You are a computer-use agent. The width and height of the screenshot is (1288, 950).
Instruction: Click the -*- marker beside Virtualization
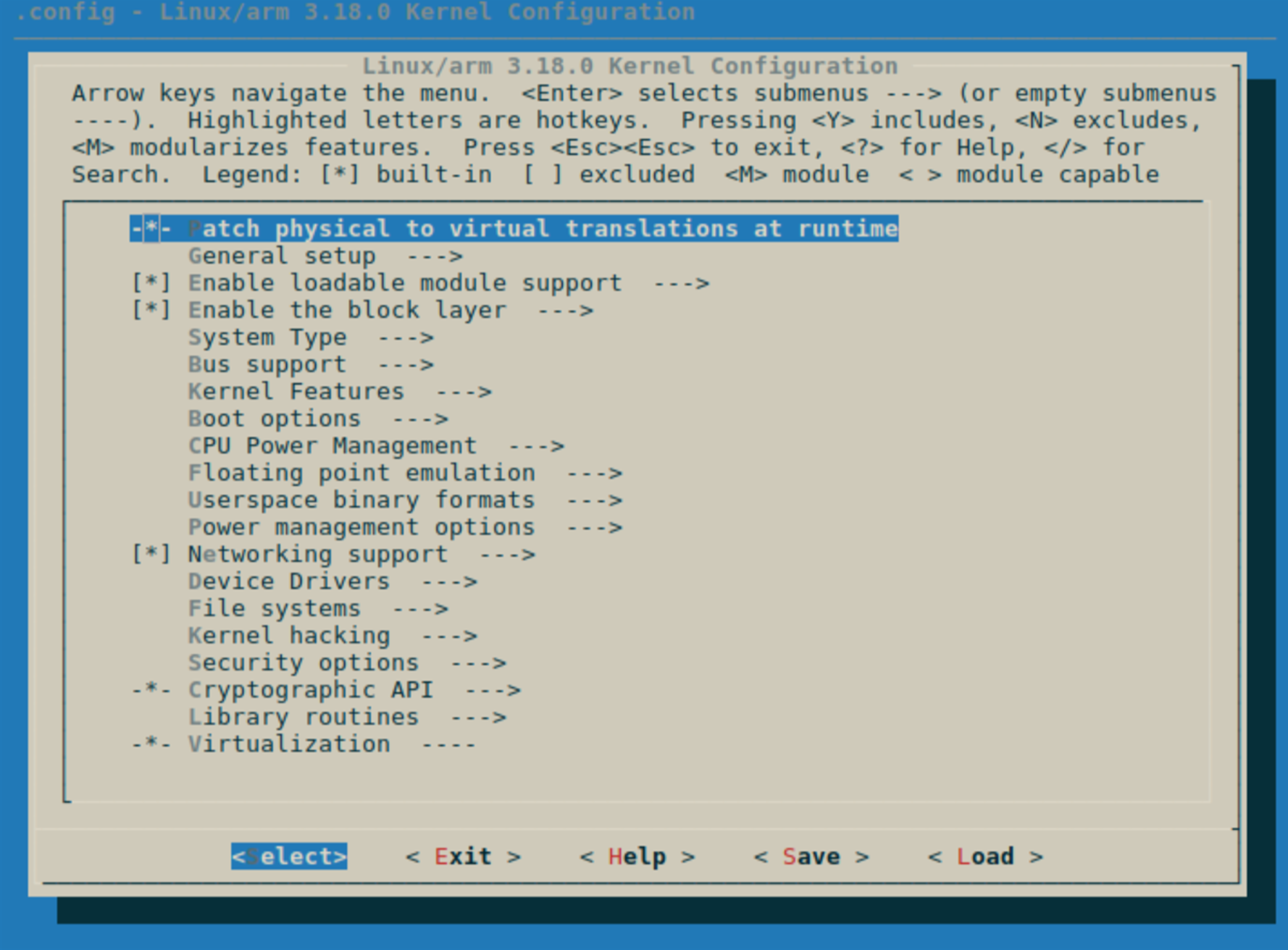point(151,745)
